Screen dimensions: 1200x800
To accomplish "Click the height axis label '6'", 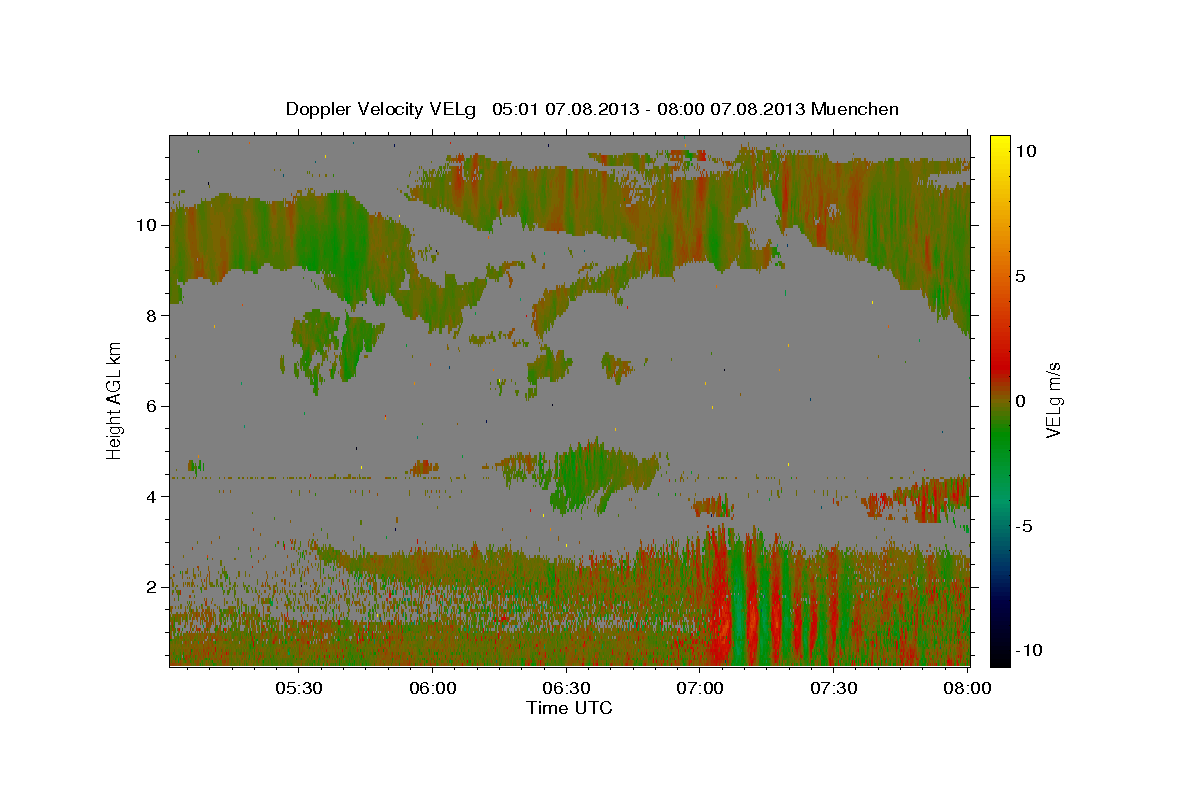I will pyautogui.click(x=151, y=406).
